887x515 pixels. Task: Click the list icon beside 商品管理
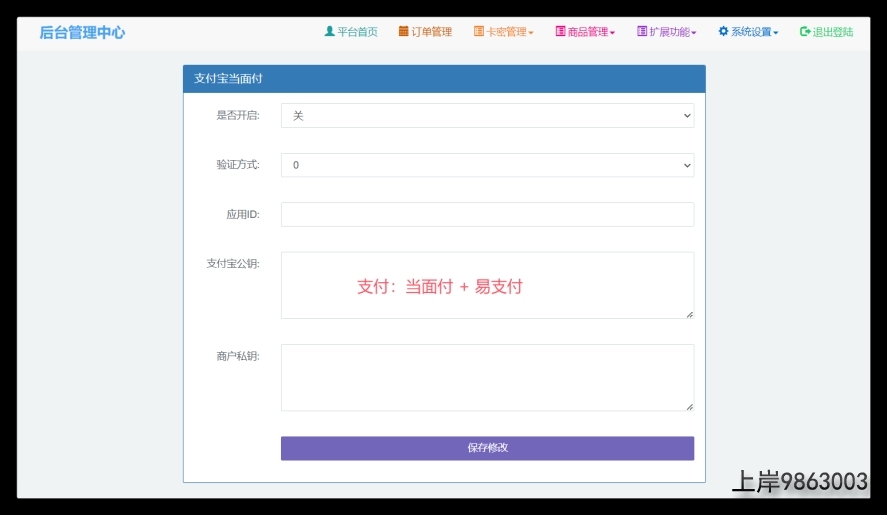560,31
